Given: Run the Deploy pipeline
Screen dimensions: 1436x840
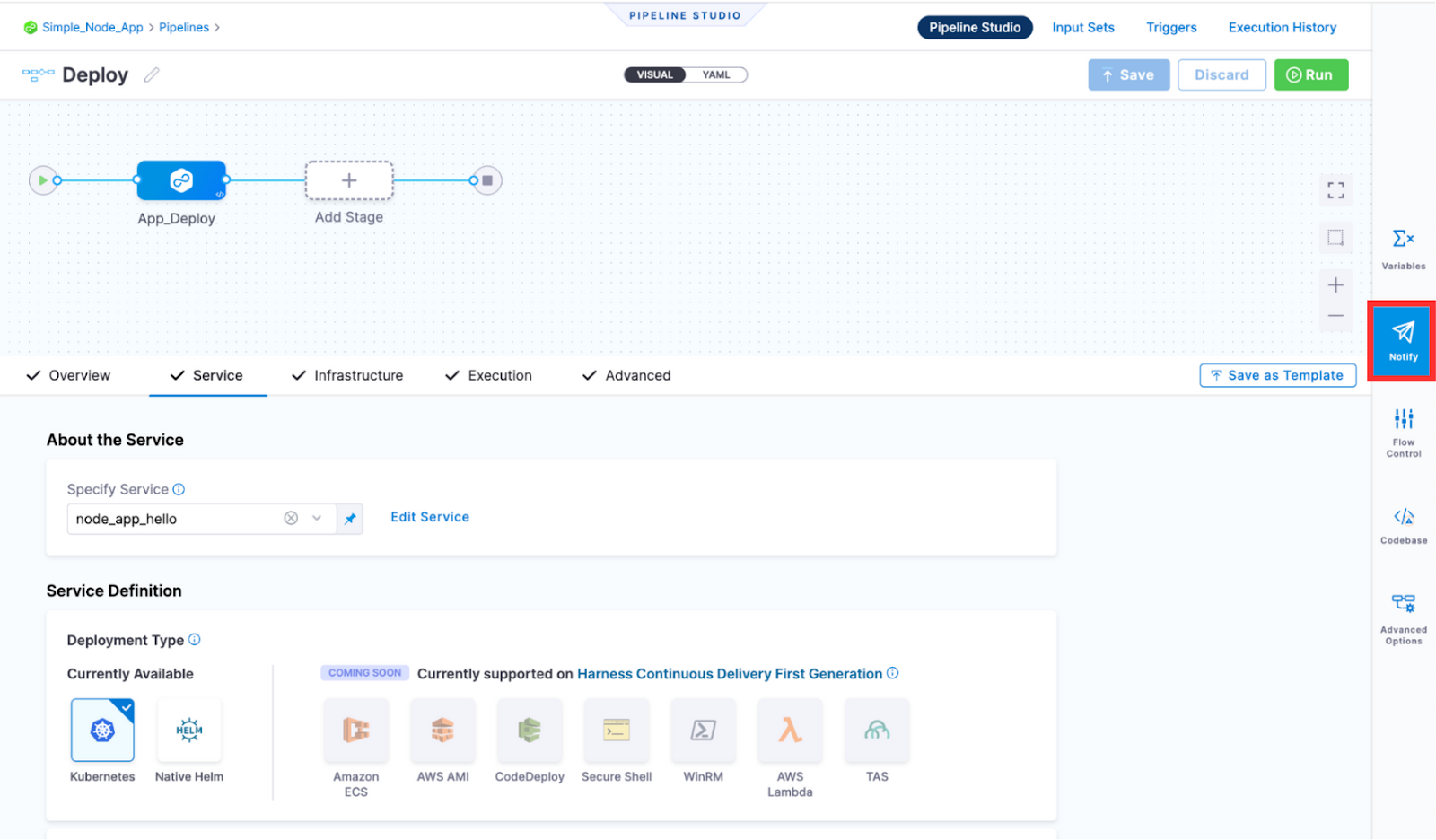Looking at the screenshot, I should tap(1311, 74).
